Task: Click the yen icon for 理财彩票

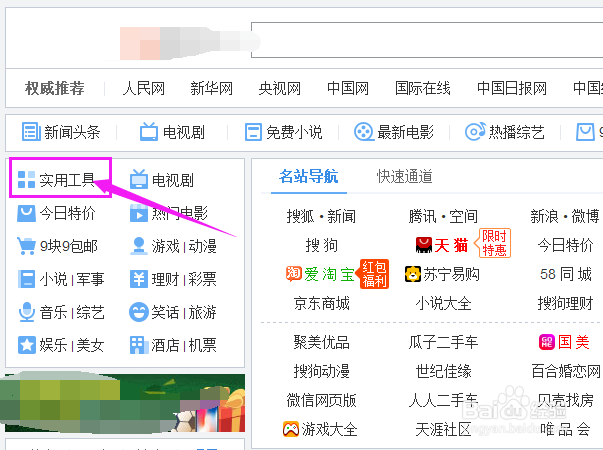Action: click(x=139, y=279)
